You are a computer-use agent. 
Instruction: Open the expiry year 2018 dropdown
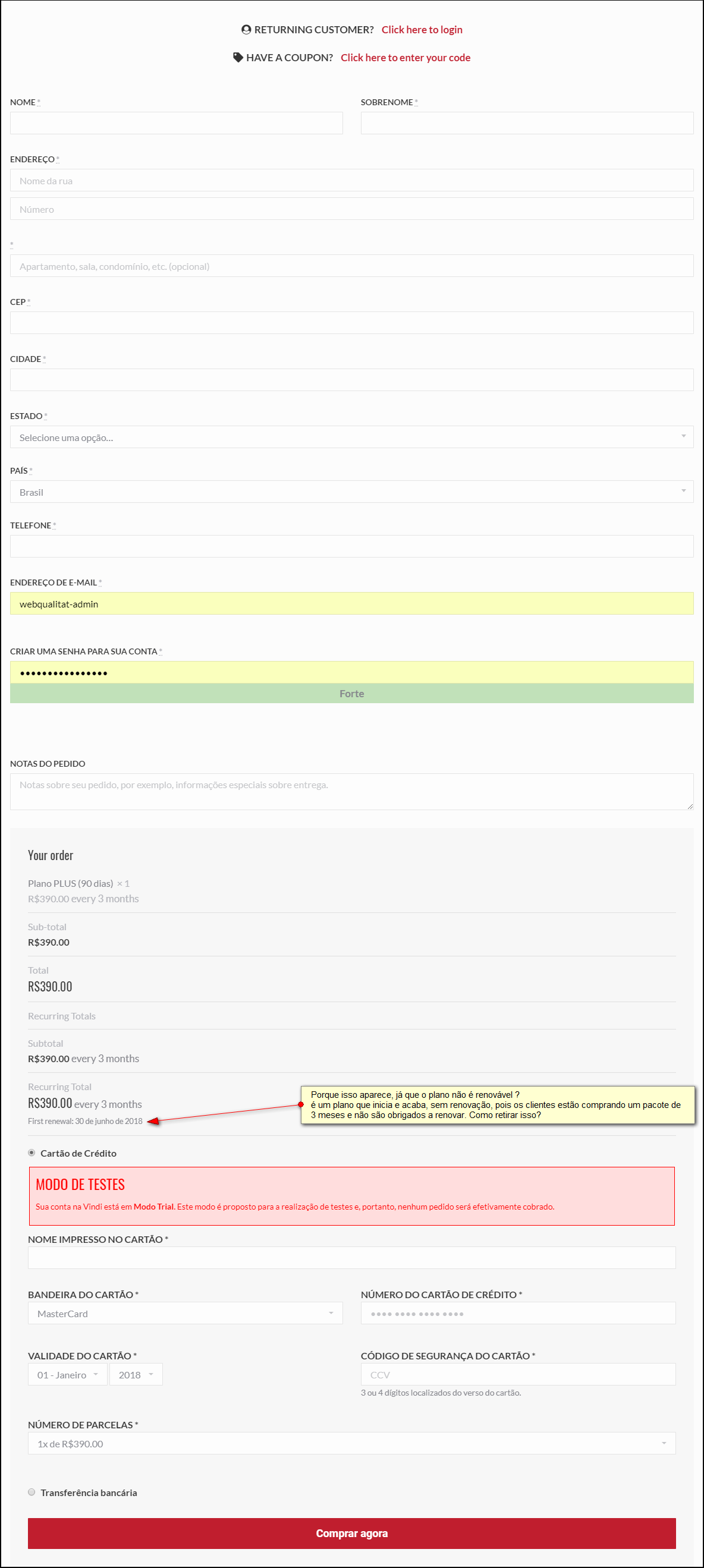[x=136, y=1374]
